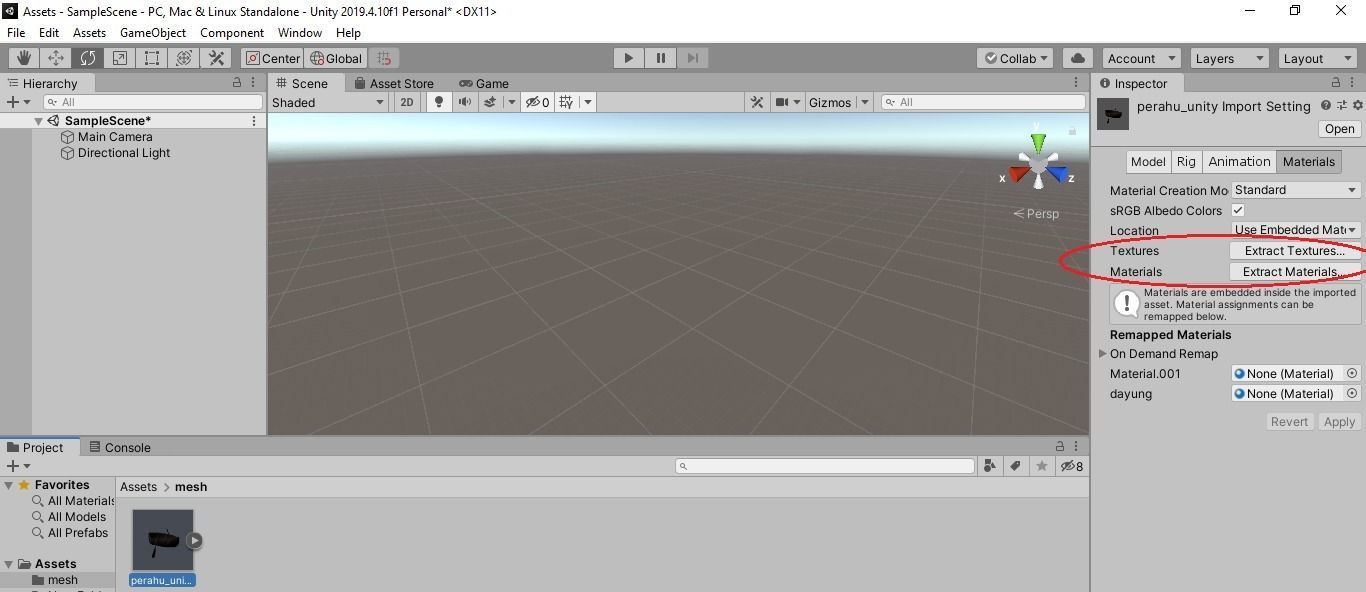Screen dimensions: 1366x592
Task: Open material Location dropdown
Action: [1295, 230]
